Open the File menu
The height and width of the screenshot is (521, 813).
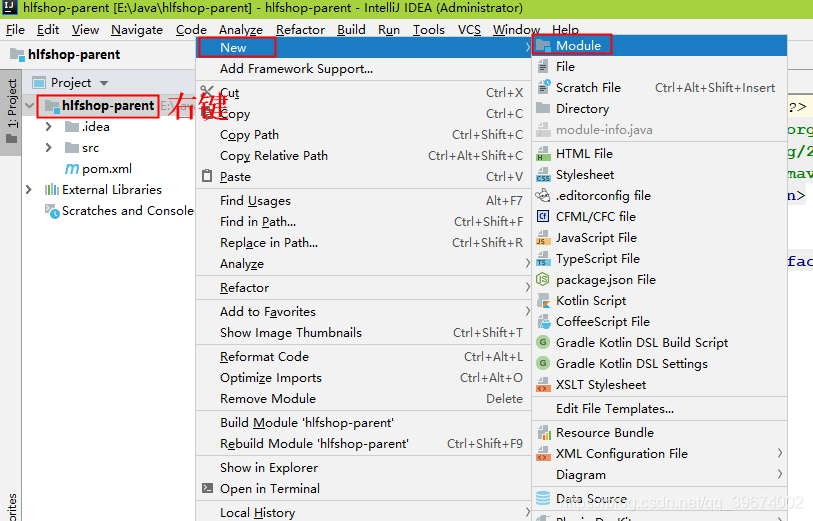pos(15,30)
